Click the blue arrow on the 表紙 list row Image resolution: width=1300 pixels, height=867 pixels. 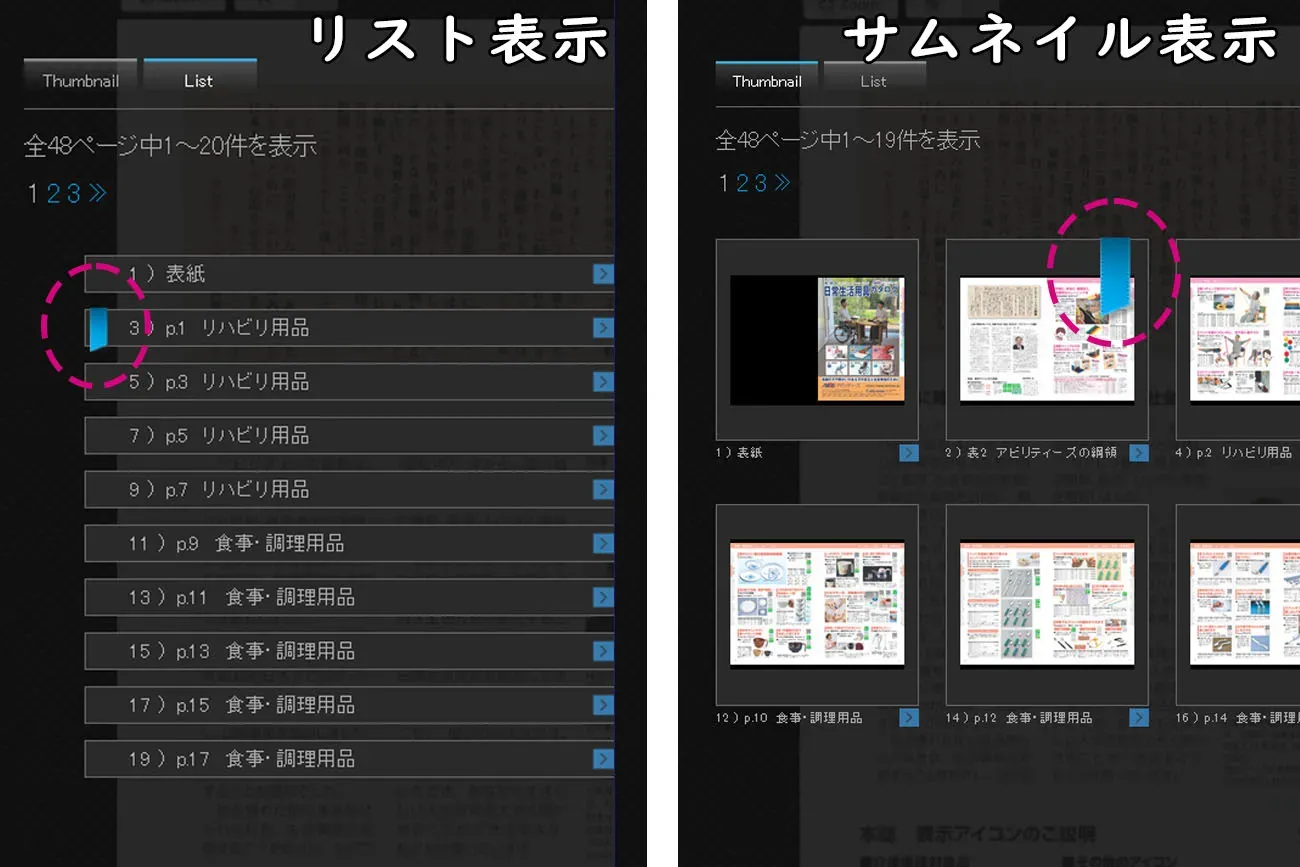pos(602,274)
